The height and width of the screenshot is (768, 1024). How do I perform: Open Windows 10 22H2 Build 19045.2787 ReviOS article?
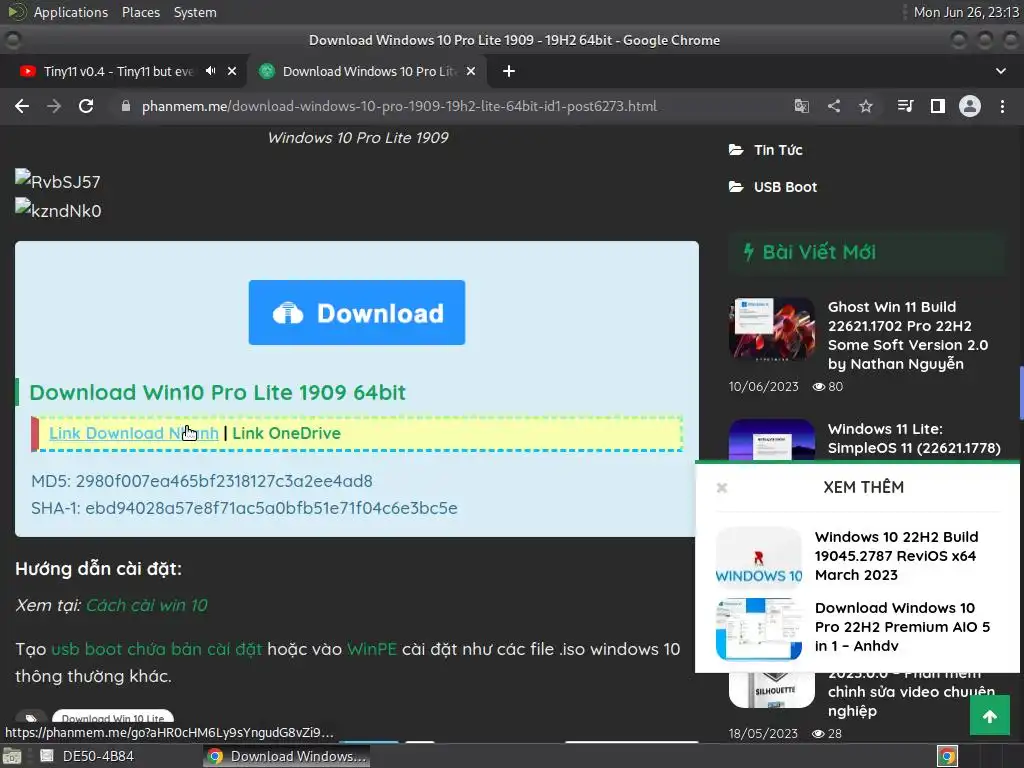click(x=896, y=556)
